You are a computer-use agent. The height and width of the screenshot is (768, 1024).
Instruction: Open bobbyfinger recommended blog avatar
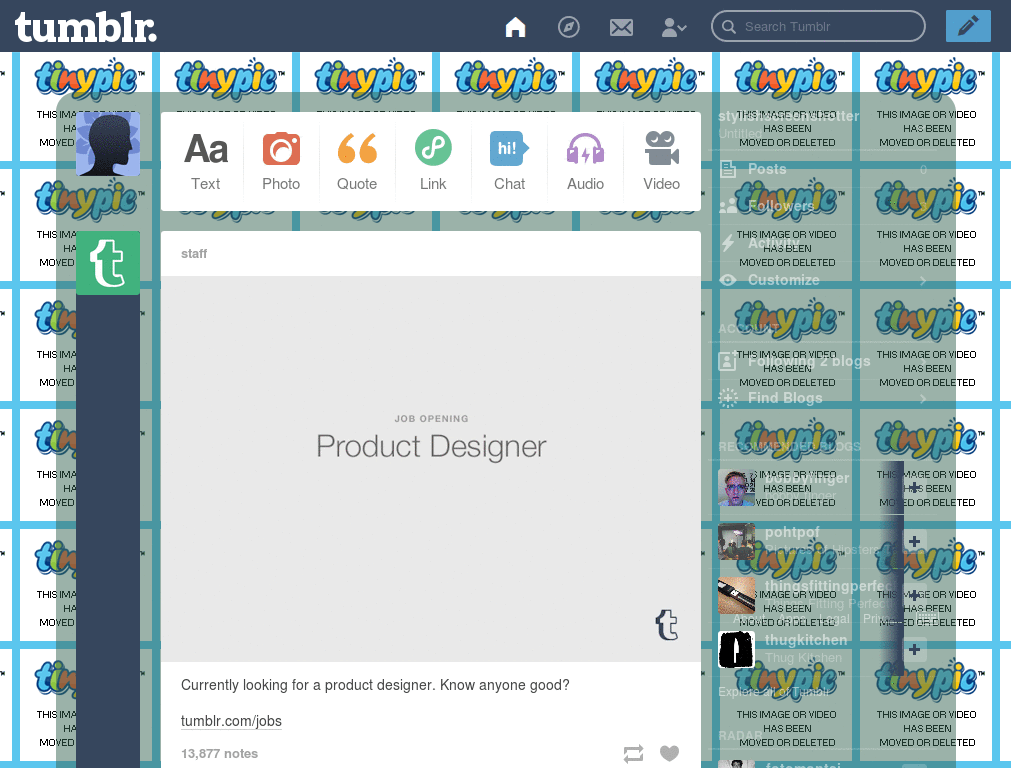point(737,488)
